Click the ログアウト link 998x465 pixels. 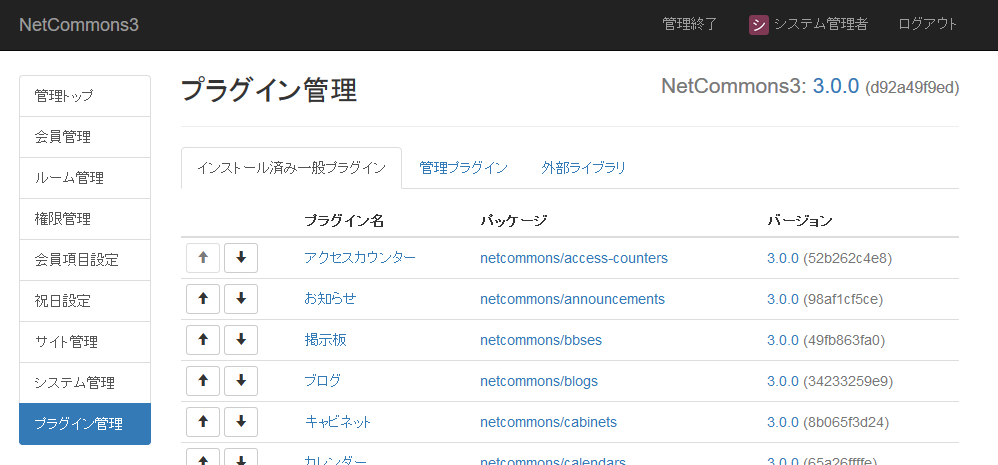click(927, 25)
